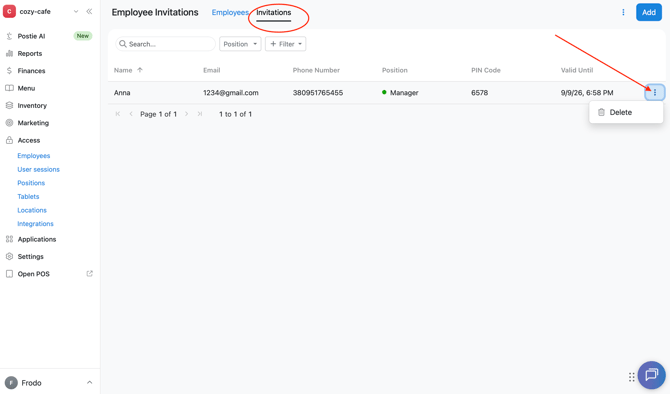Click the external link icon beside Open POS
The width and height of the screenshot is (670, 394).
coord(89,273)
